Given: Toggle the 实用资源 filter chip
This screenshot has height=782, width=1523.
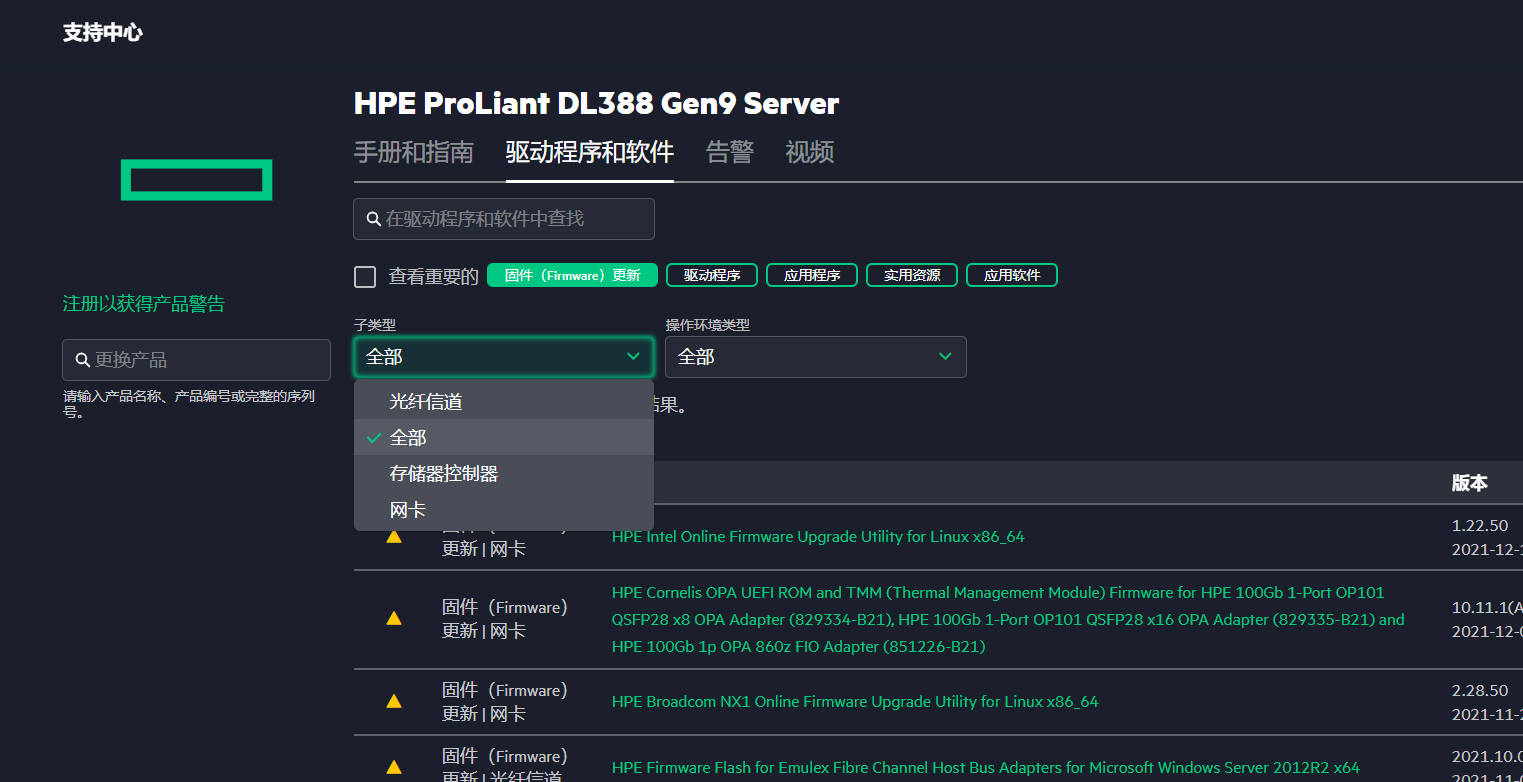Looking at the screenshot, I should (x=912, y=275).
